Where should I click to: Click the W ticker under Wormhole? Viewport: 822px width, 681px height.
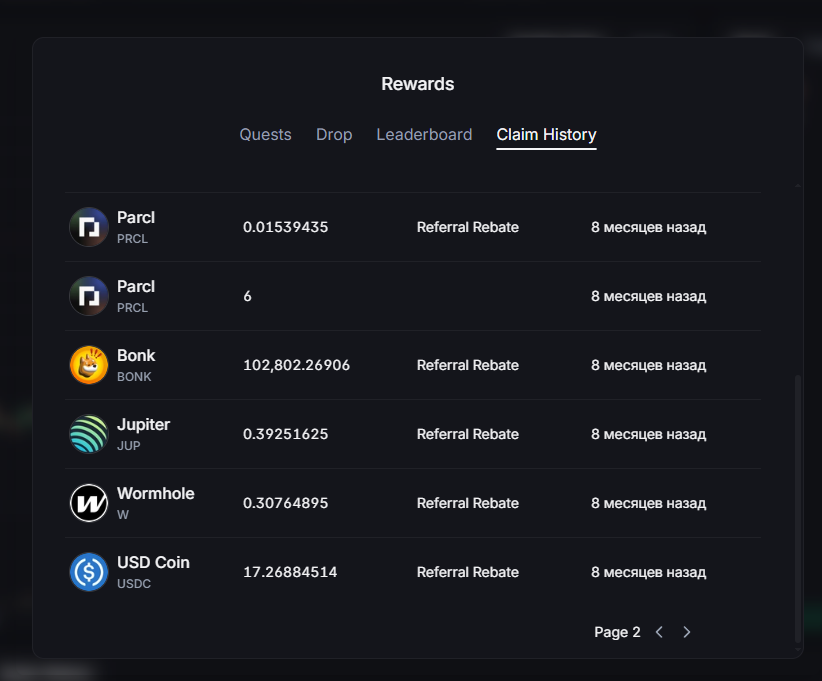123,515
